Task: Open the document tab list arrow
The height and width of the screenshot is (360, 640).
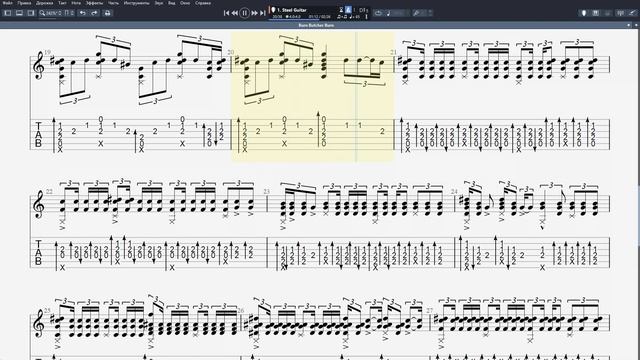Action: 629,25
